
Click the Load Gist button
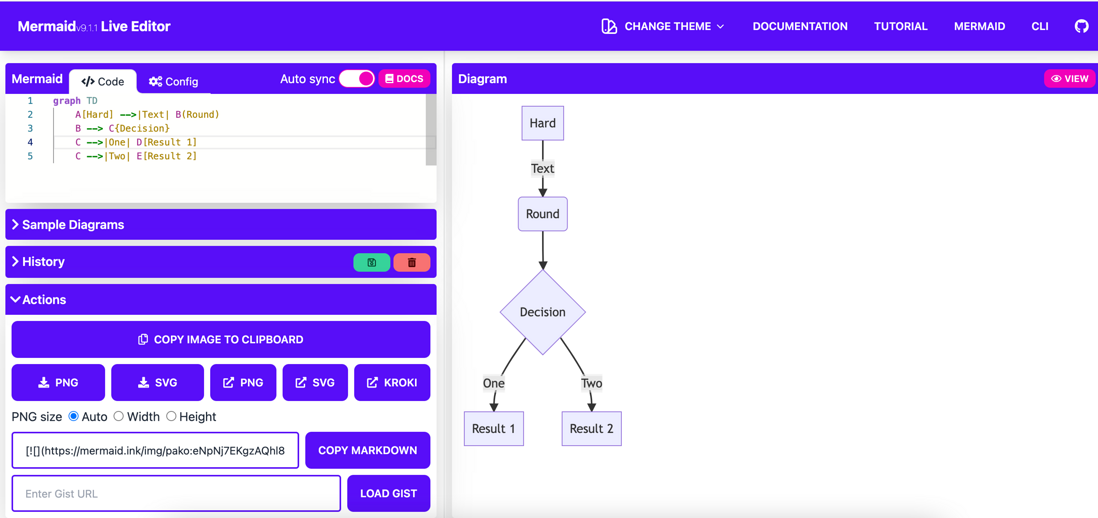tap(389, 494)
